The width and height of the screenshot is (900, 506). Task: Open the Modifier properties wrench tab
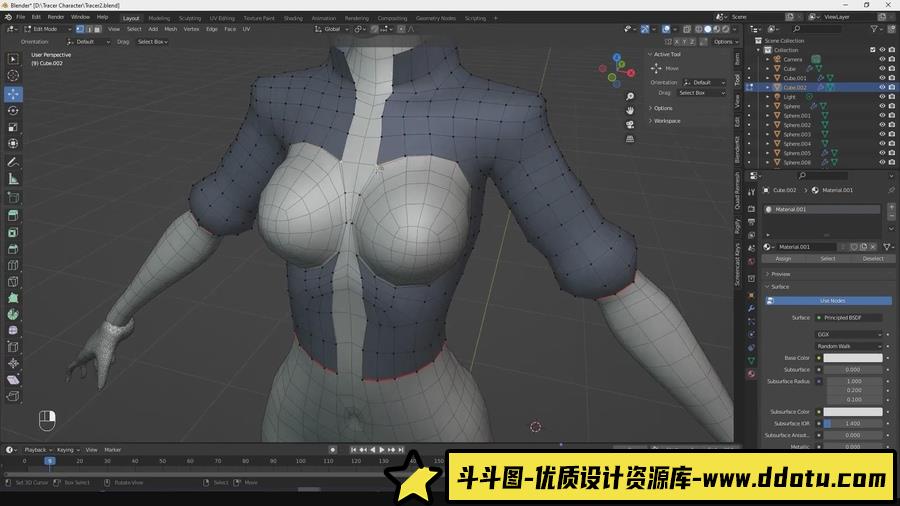751,308
